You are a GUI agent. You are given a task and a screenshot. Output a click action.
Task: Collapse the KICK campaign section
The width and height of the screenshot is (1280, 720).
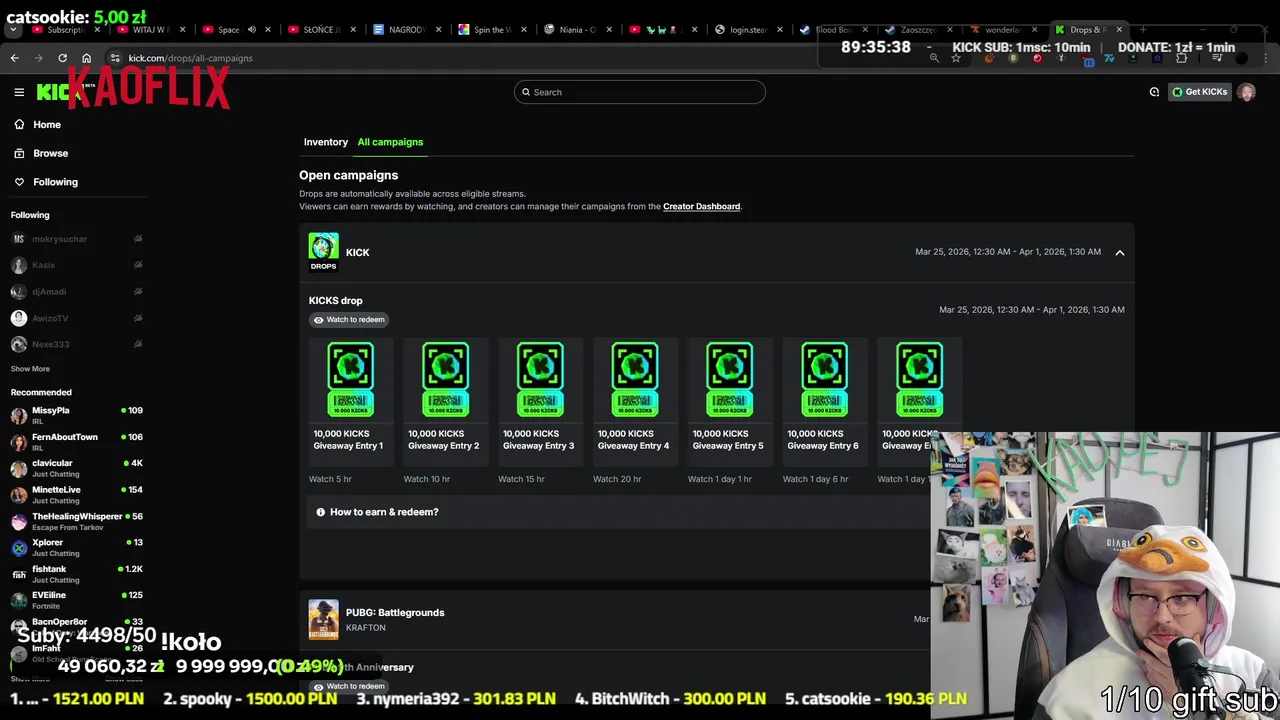(x=1120, y=253)
